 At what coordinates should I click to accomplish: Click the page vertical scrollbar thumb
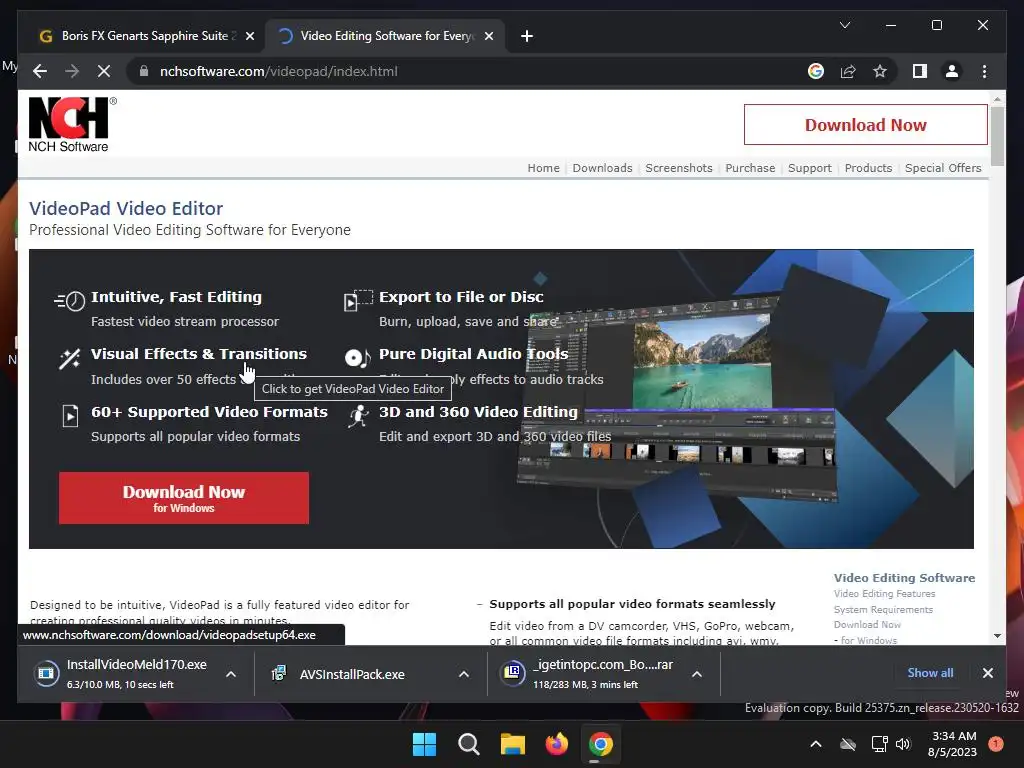tap(997, 136)
